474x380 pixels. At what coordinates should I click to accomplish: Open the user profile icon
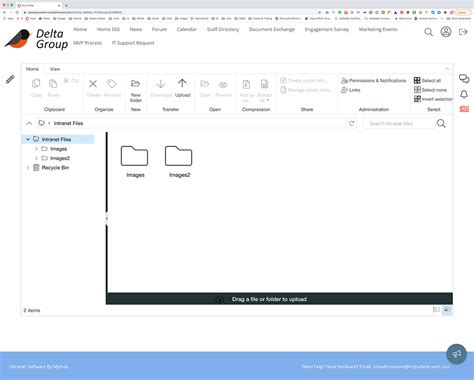click(446, 32)
